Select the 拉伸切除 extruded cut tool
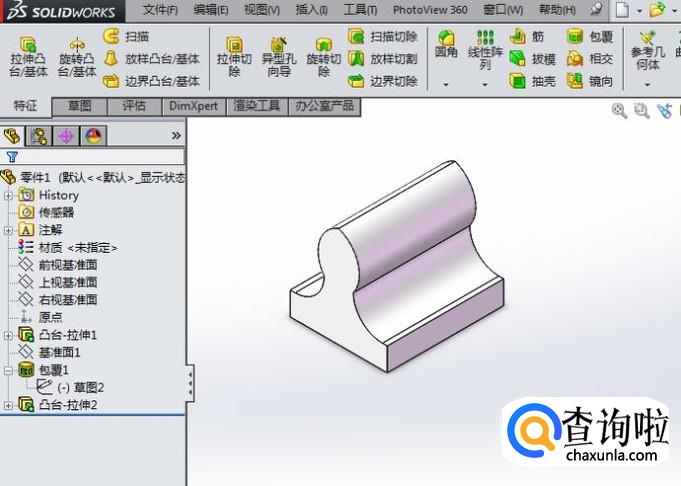681x486 pixels. [235, 56]
